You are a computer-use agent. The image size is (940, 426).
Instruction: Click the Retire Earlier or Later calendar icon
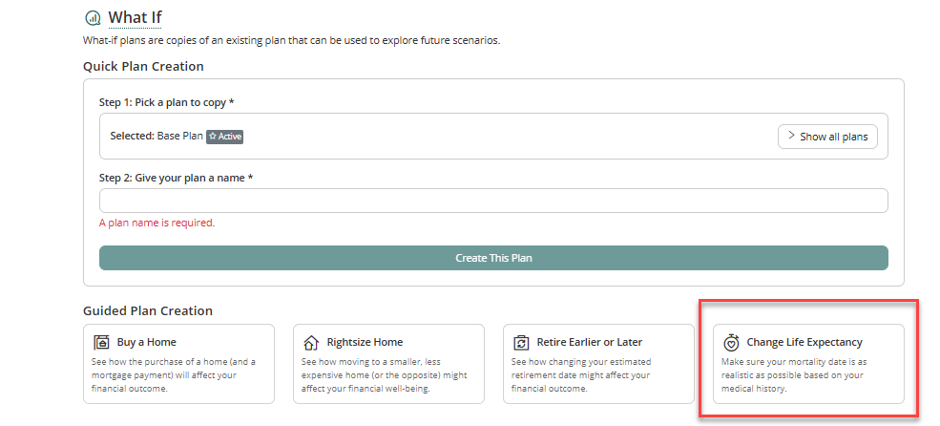click(521, 343)
